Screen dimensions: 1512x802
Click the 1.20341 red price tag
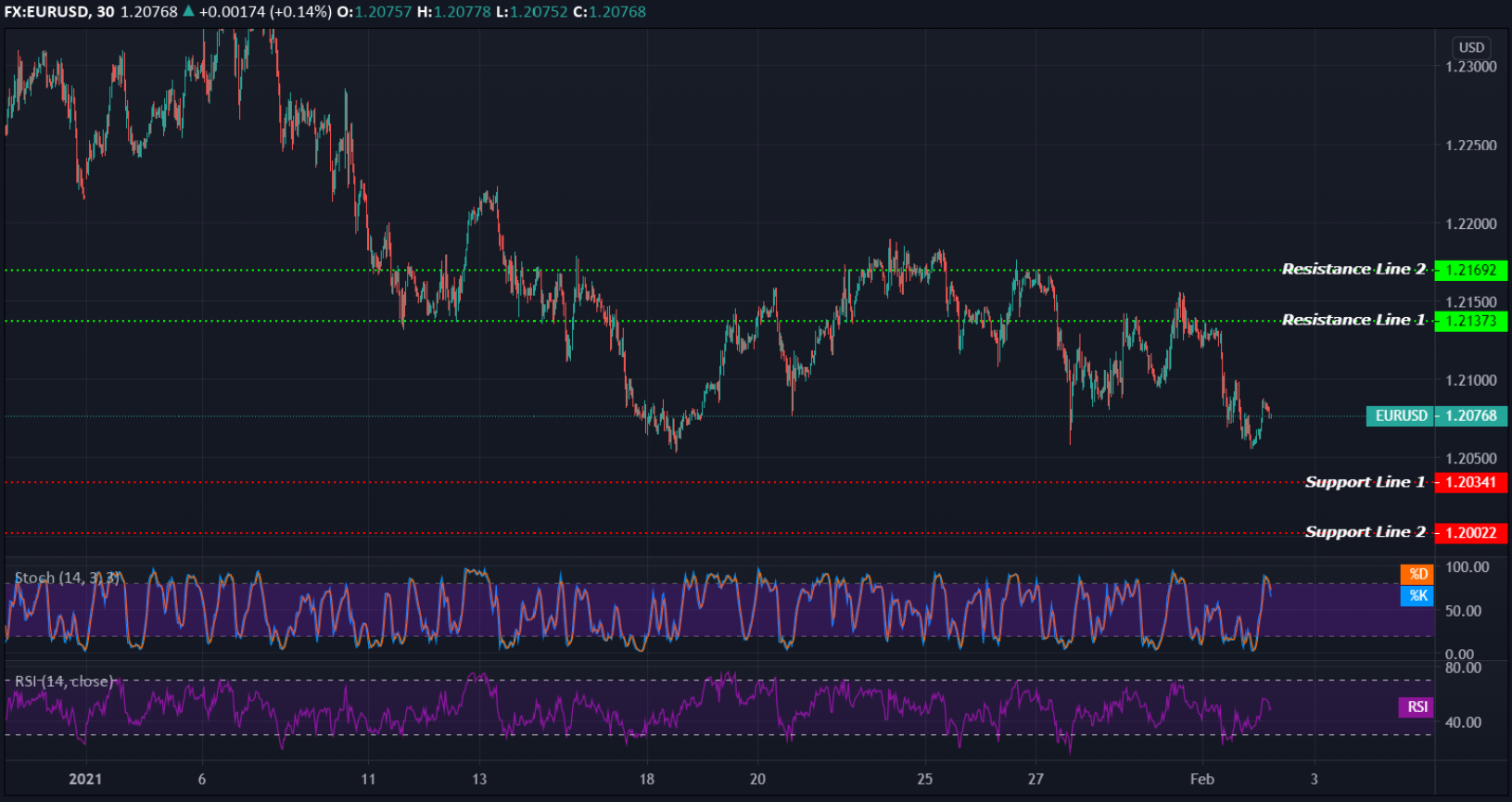[1471, 482]
